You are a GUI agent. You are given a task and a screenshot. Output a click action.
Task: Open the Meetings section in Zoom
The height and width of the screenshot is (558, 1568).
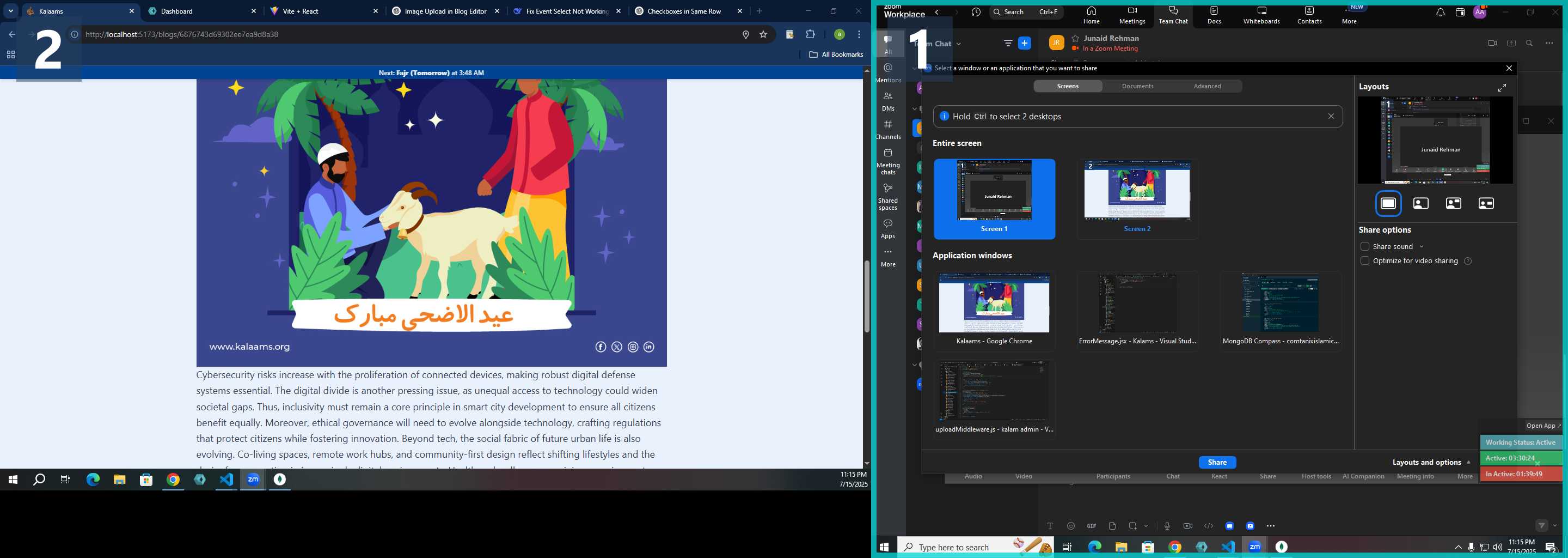(x=1132, y=15)
